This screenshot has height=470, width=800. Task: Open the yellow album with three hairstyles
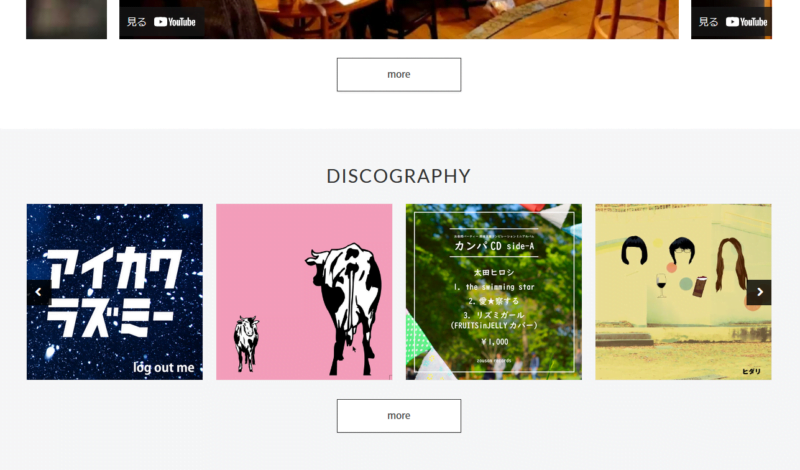[x=683, y=292]
